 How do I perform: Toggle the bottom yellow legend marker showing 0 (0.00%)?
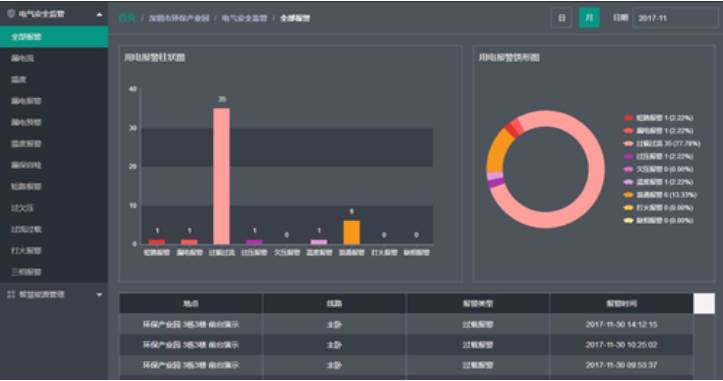coord(628,221)
